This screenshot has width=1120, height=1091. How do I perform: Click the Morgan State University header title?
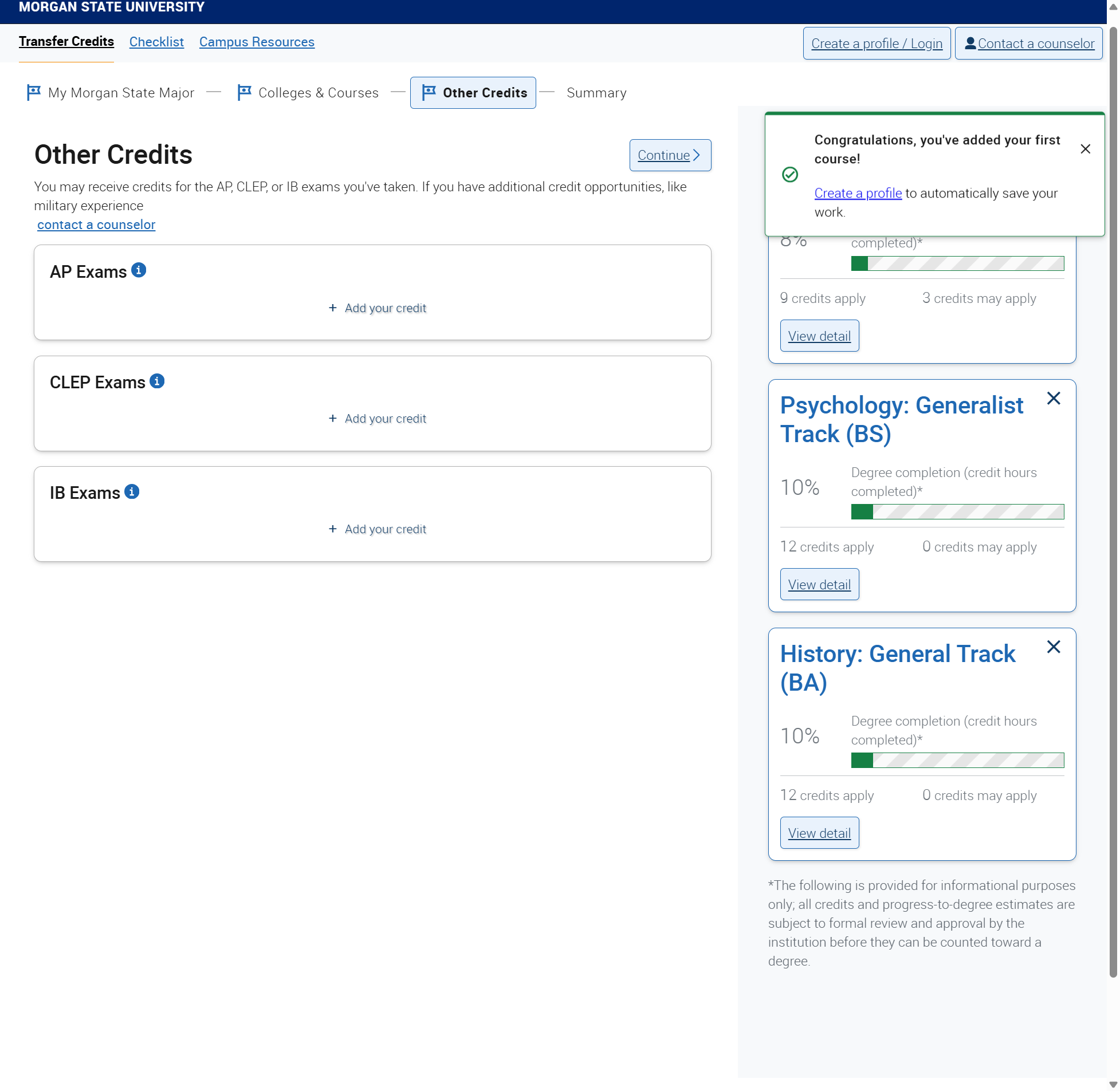point(112,7)
